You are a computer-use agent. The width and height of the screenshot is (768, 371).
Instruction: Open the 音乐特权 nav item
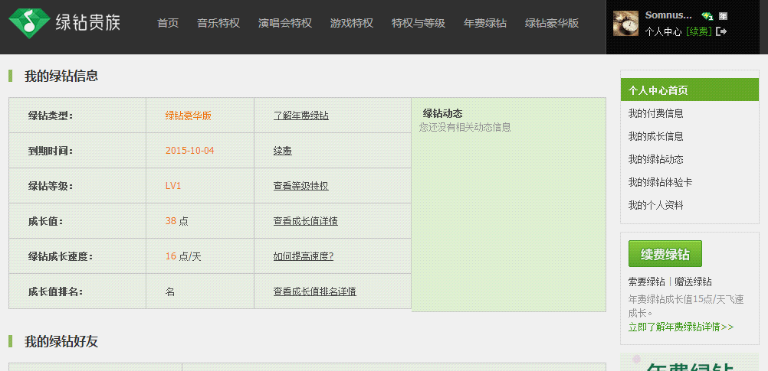click(x=218, y=23)
